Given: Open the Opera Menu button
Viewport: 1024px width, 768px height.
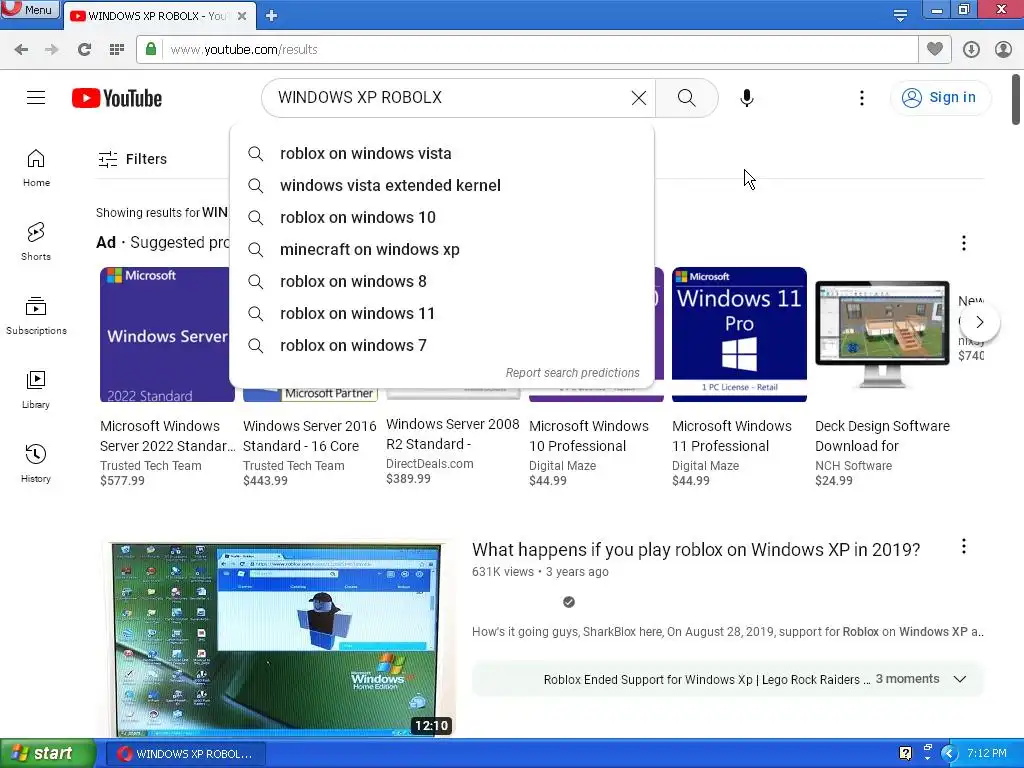Looking at the screenshot, I should tap(29, 9).
